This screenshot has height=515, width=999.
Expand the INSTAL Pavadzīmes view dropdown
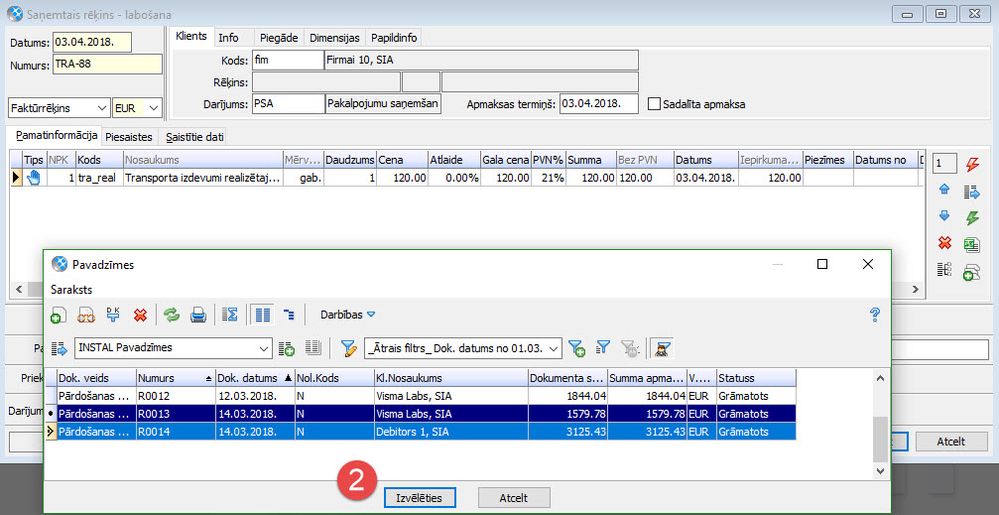click(264, 348)
